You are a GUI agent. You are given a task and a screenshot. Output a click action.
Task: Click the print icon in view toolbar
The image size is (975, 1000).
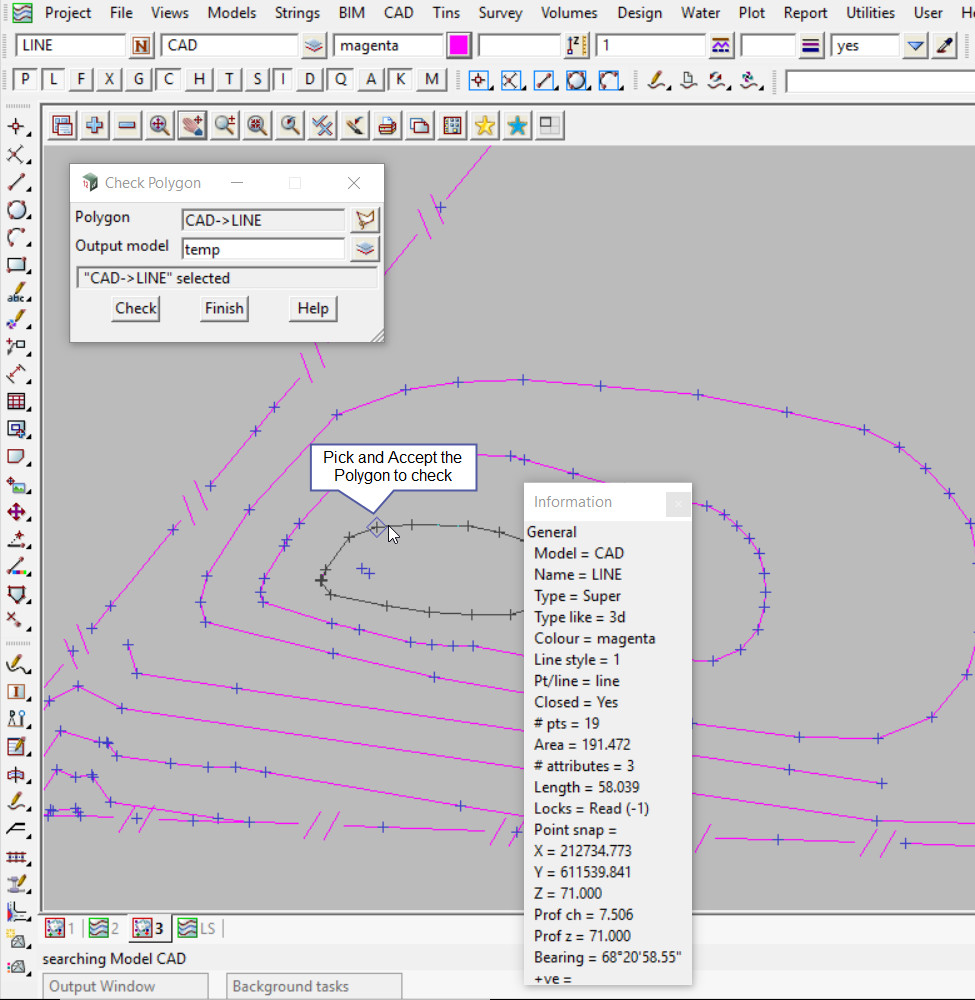[x=387, y=125]
